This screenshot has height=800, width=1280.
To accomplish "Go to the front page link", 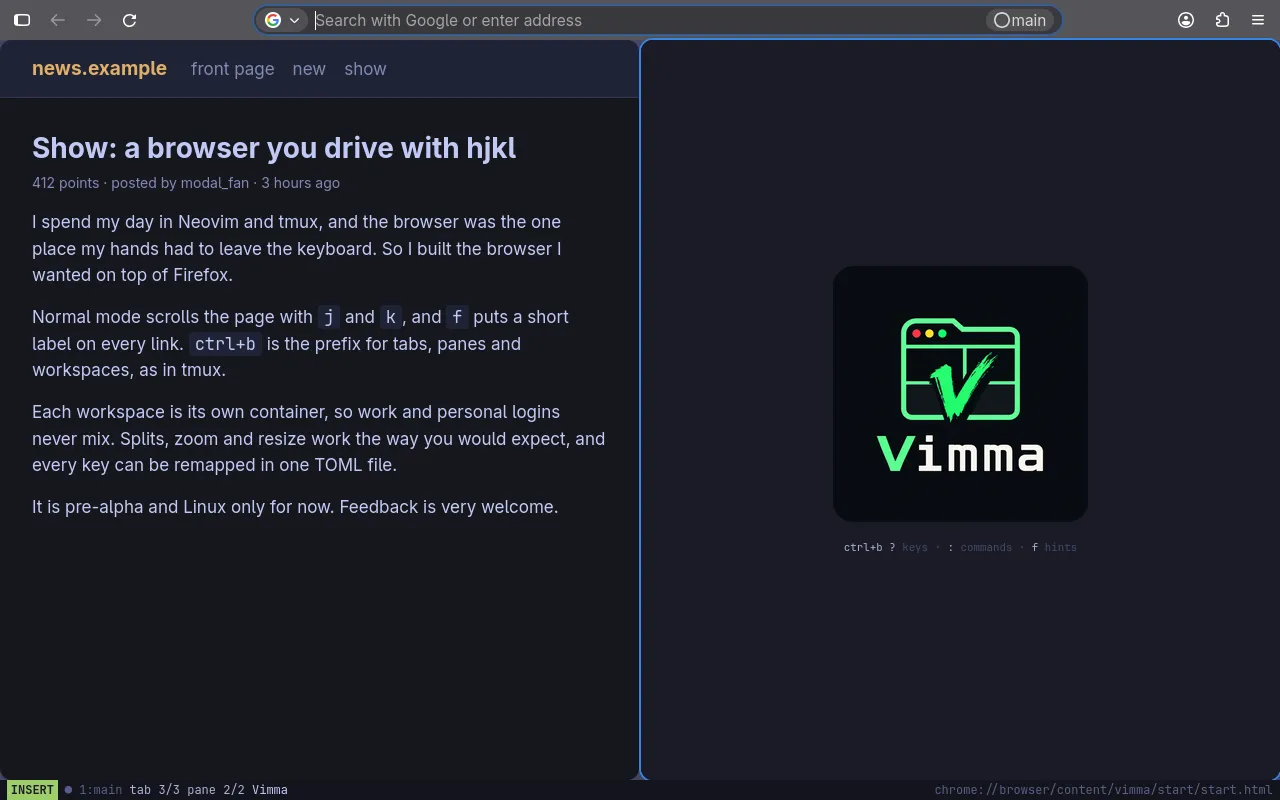I will [x=232, y=69].
